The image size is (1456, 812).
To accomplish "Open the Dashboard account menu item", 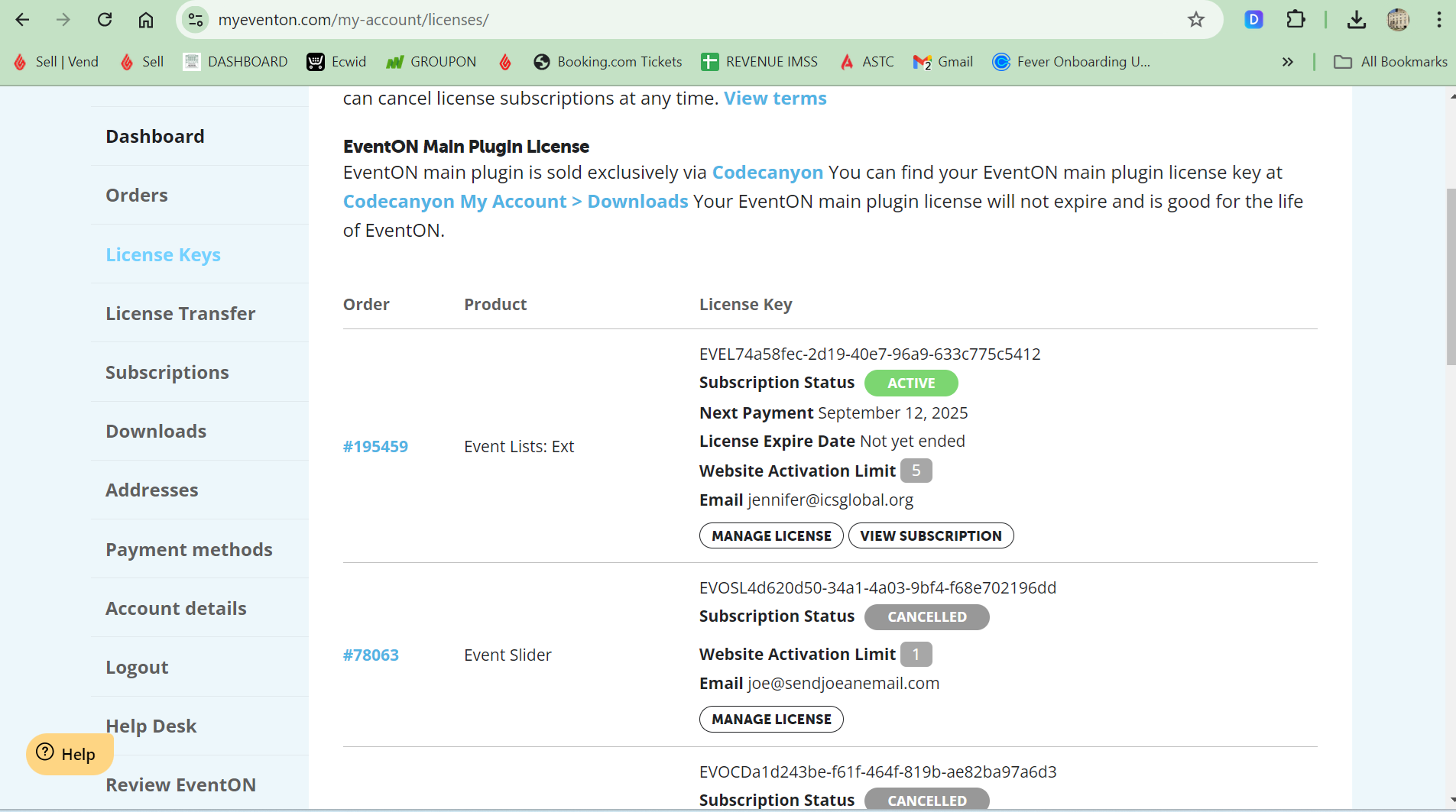I will [155, 137].
